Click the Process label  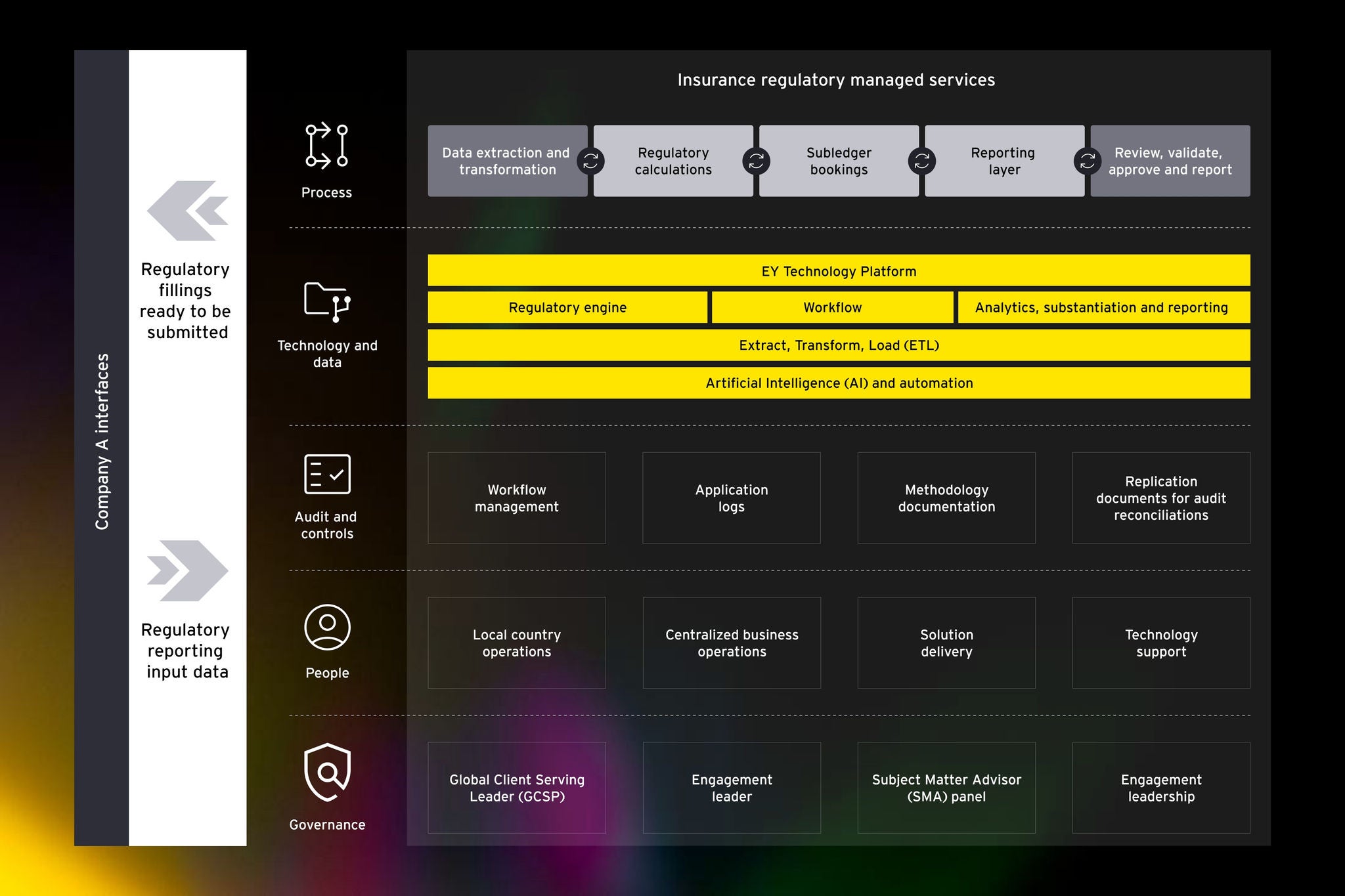pyautogui.click(x=326, y=192)
